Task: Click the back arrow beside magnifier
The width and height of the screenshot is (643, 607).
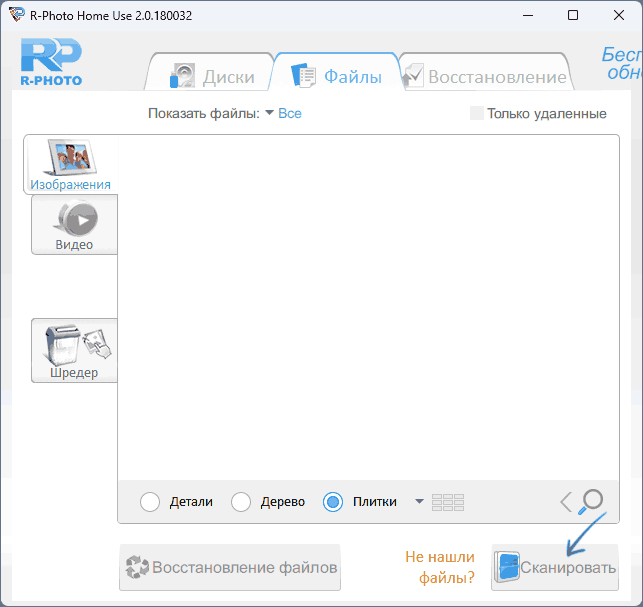Action: pyautogui.click(x=566, y=502)
